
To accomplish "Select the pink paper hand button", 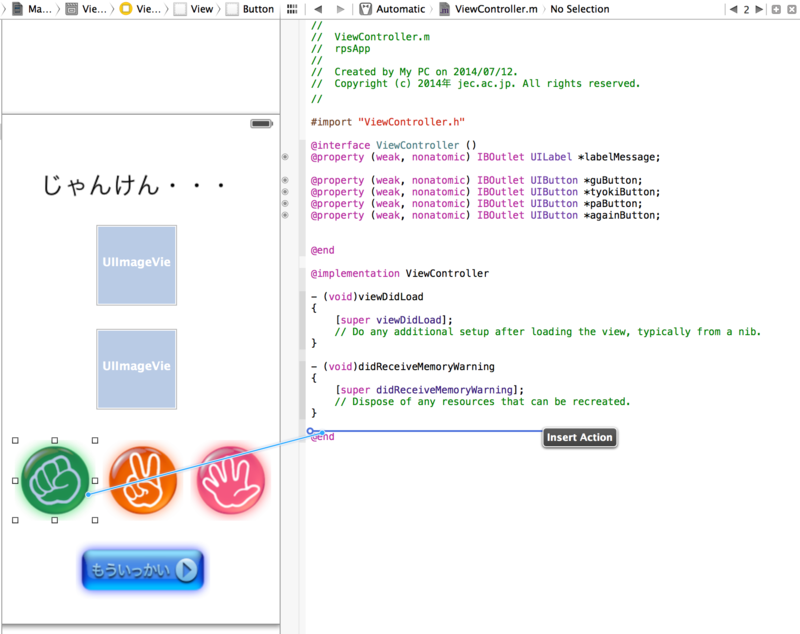I will pos(231,480).
